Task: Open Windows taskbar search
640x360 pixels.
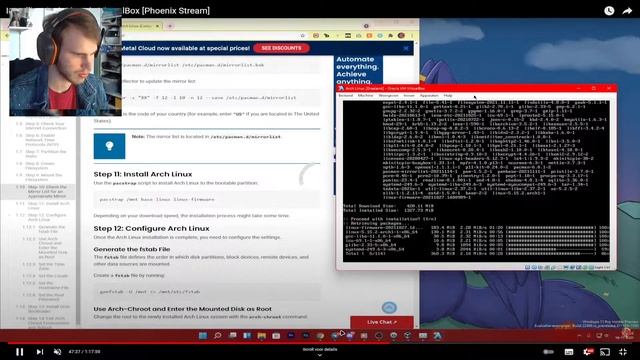Action: point(218,336)
